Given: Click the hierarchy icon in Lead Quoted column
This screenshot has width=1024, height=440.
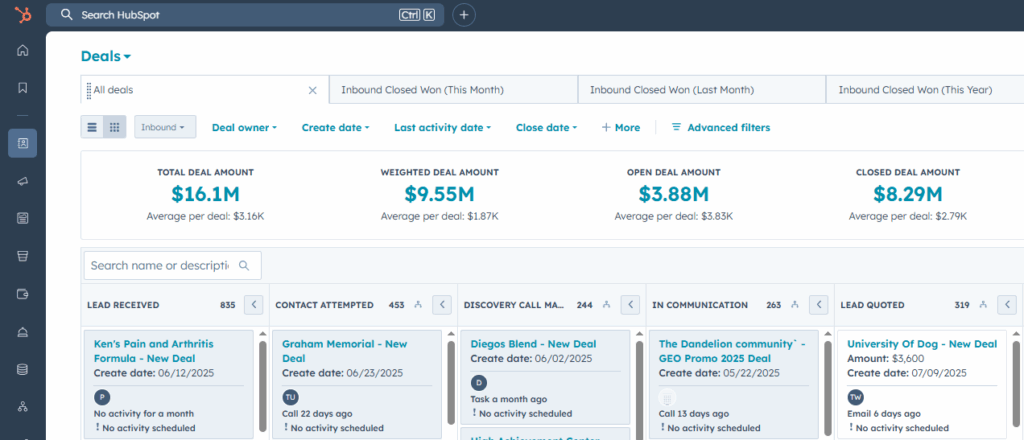Looking at the screenshot, I should coord(983,305).
